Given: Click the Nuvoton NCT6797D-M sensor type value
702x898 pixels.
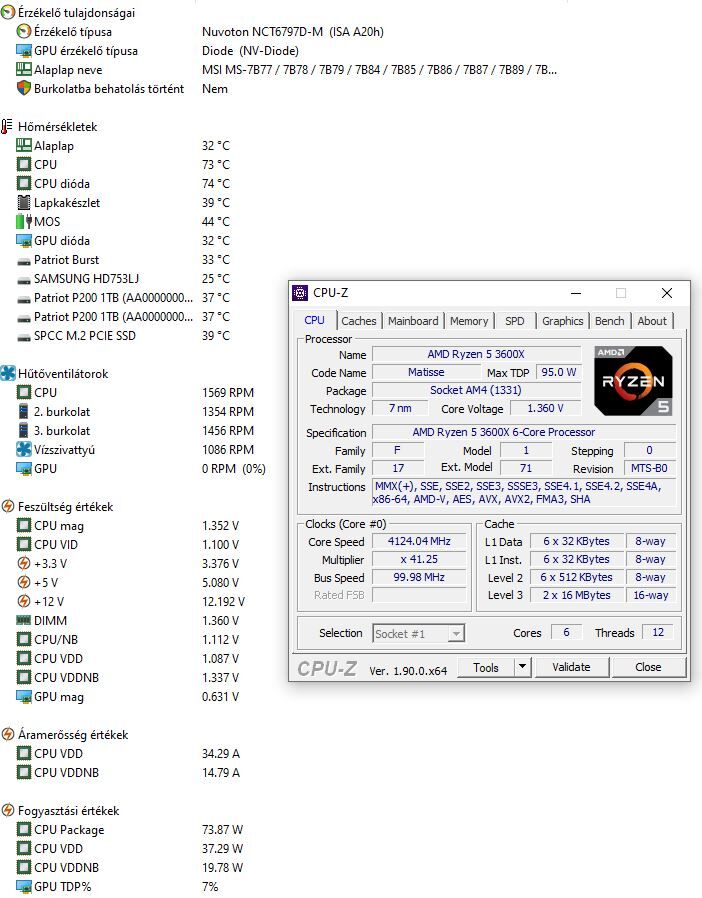Looking at the screenshot, I should pyautogui.click(x=293, y=32).
